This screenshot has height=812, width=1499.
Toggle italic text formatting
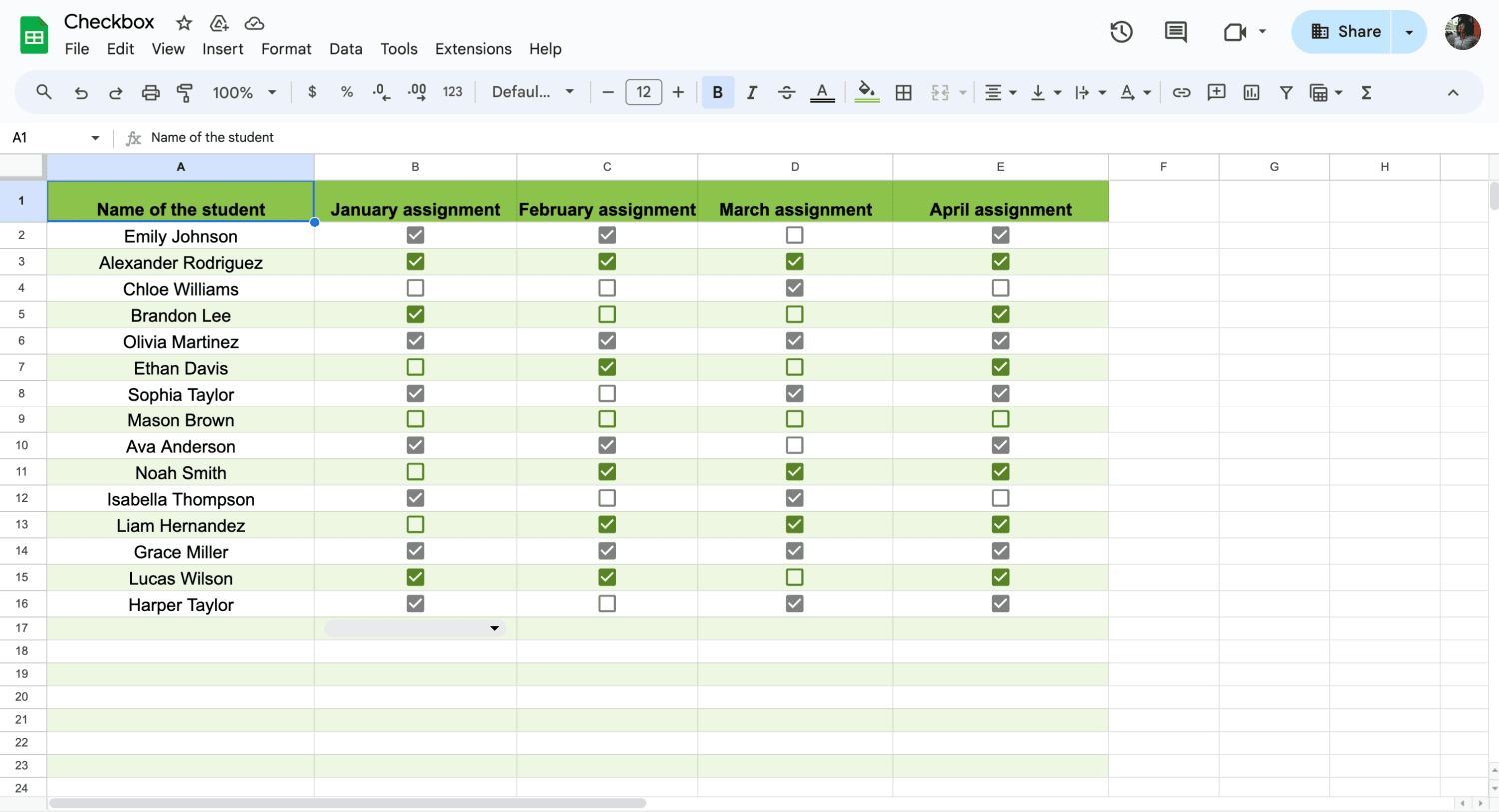[x=751, y=92]
